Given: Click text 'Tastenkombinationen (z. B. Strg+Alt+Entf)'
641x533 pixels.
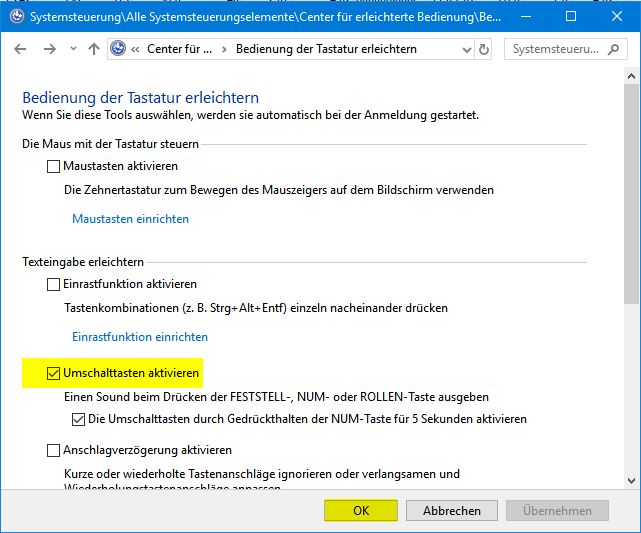Looking at the screenshot, I should pyautogui.click(x=175, y=308).
